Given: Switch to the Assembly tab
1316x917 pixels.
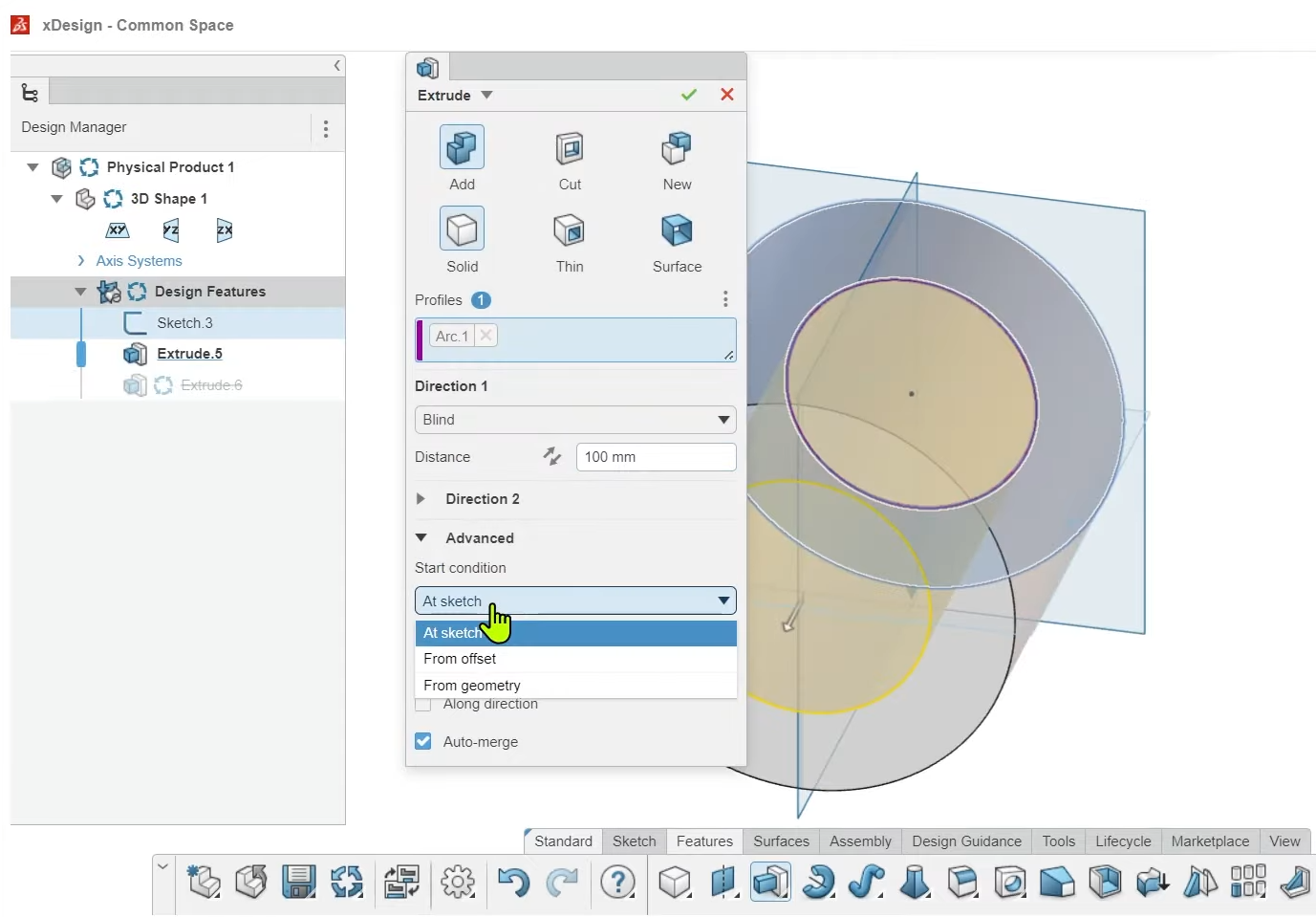Looking at the screenshot, I should pos(860,841).
